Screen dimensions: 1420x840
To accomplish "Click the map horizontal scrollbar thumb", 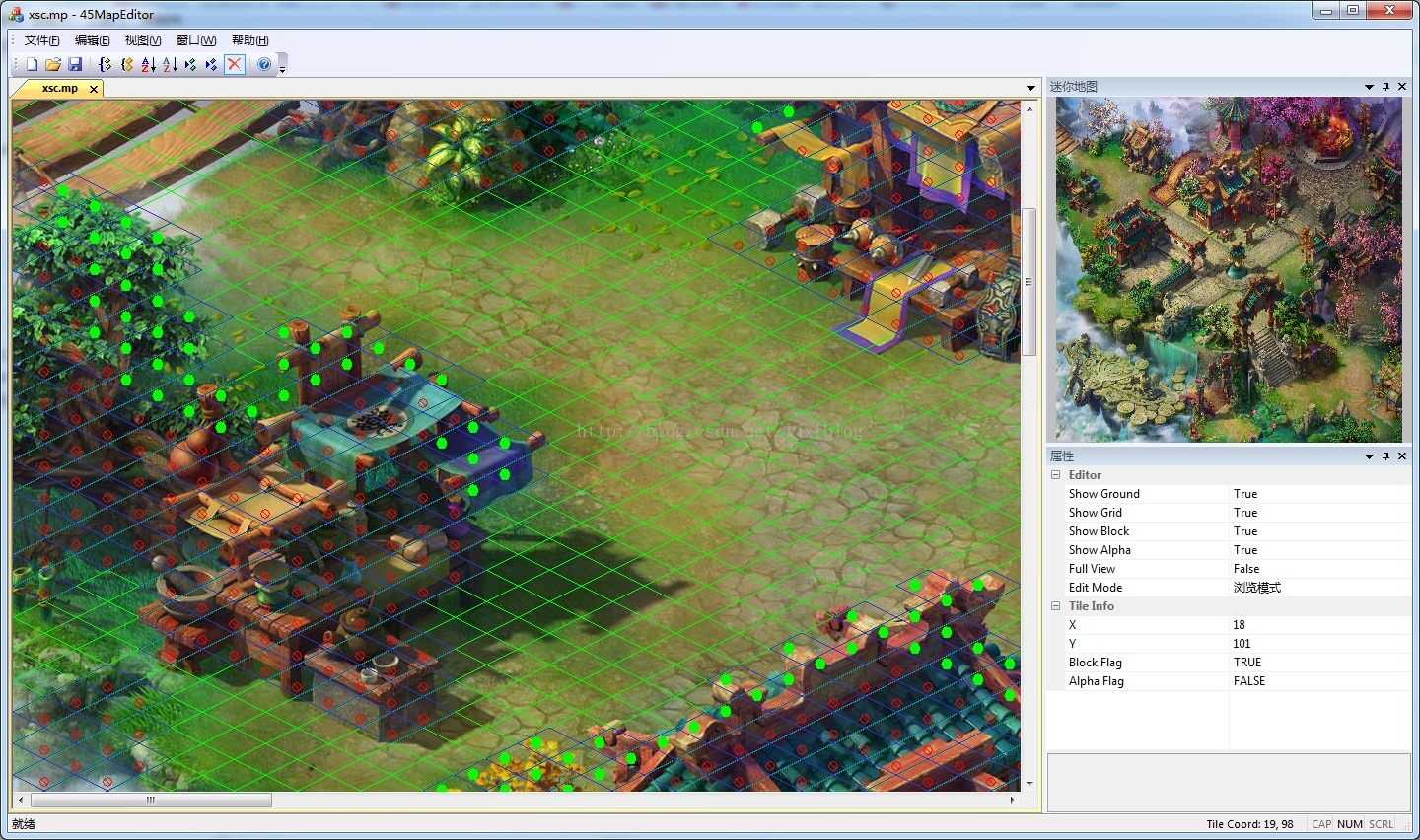I will (151, 800).
